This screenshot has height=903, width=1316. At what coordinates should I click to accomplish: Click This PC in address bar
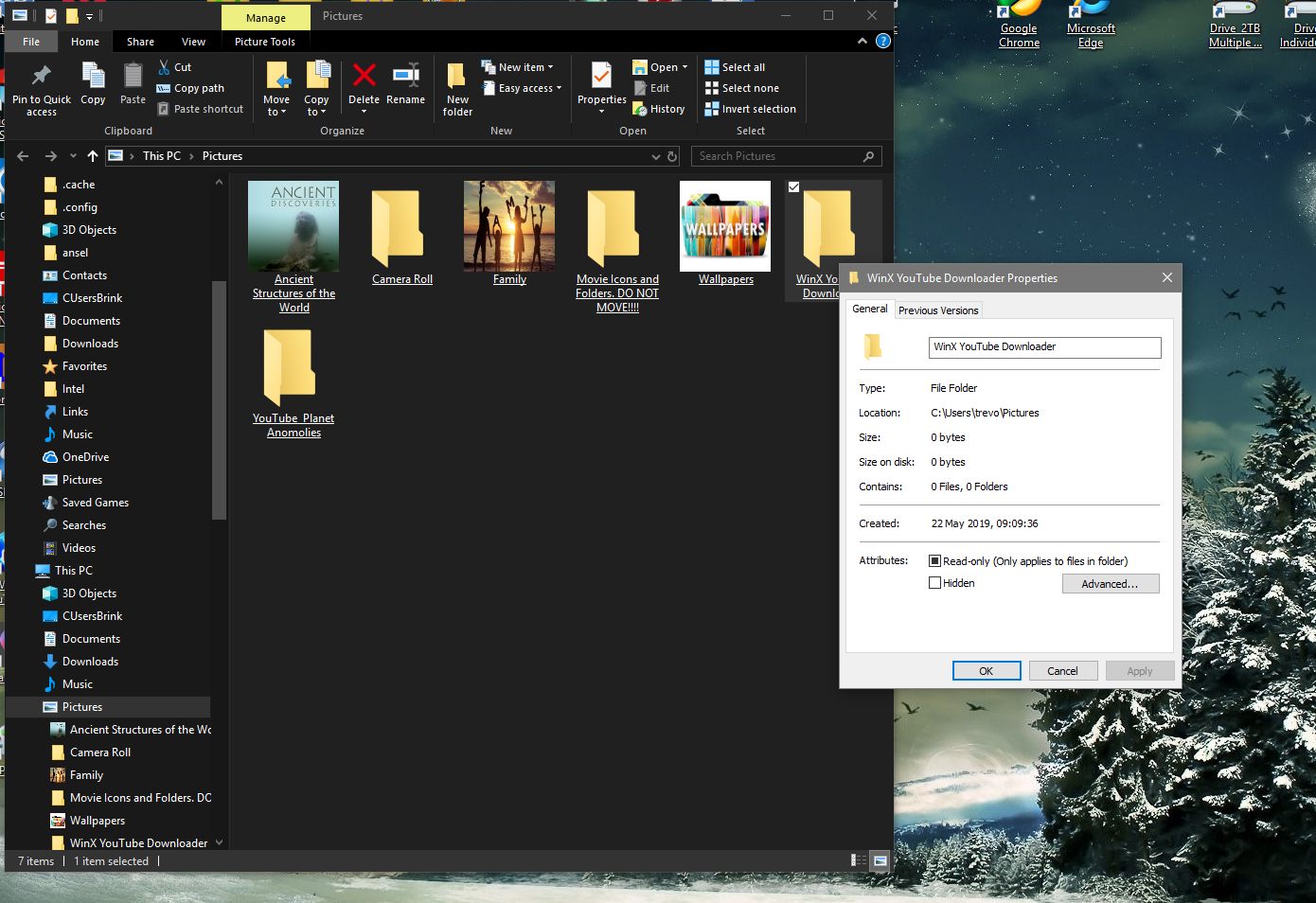162,156
